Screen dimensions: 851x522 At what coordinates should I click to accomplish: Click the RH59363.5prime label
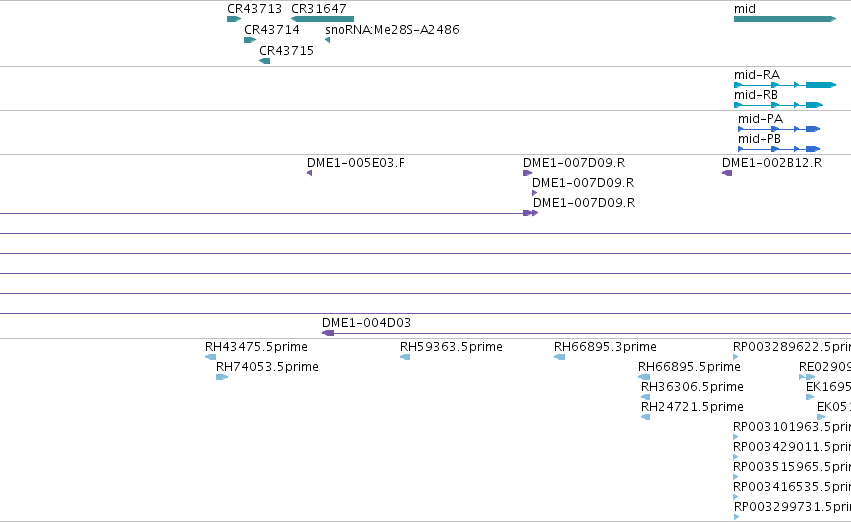pyautogui.click(x=451, y=347)
